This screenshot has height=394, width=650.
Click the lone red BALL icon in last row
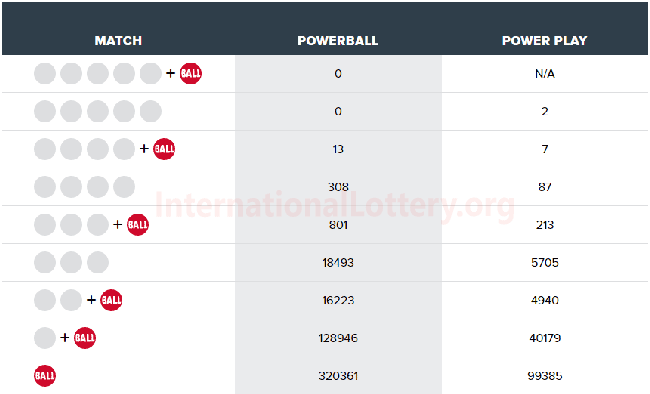tap(45, 376)
